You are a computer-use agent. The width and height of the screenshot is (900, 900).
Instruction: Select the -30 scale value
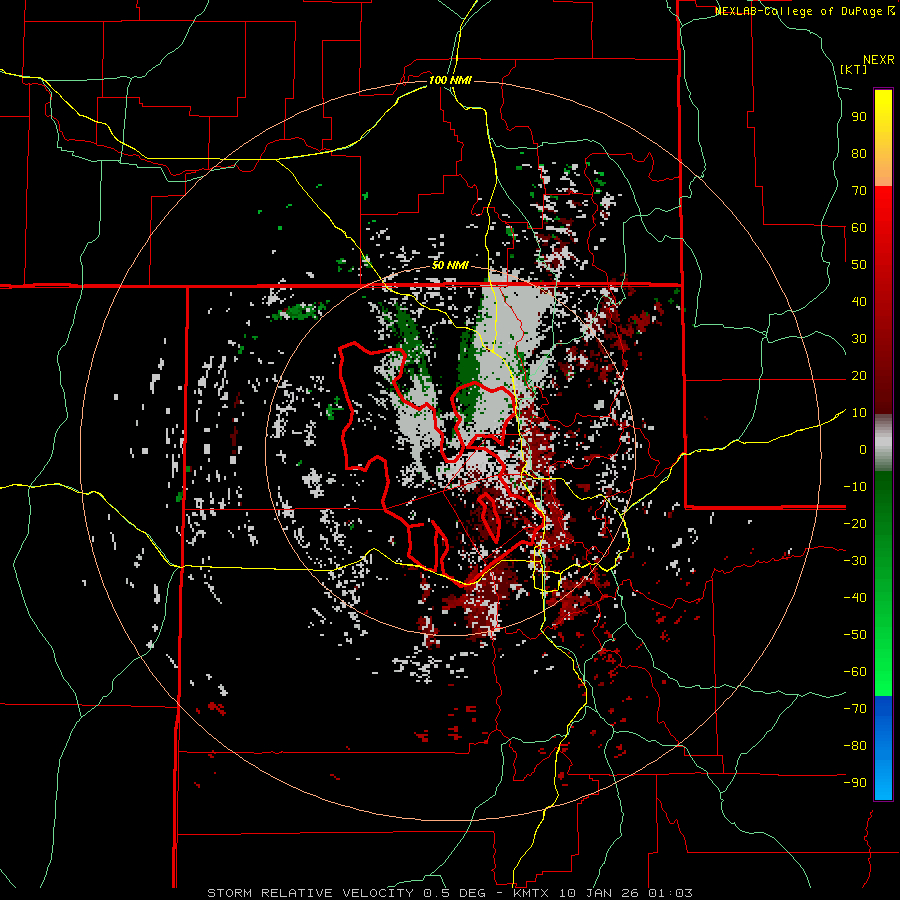(x=855, y=561)
